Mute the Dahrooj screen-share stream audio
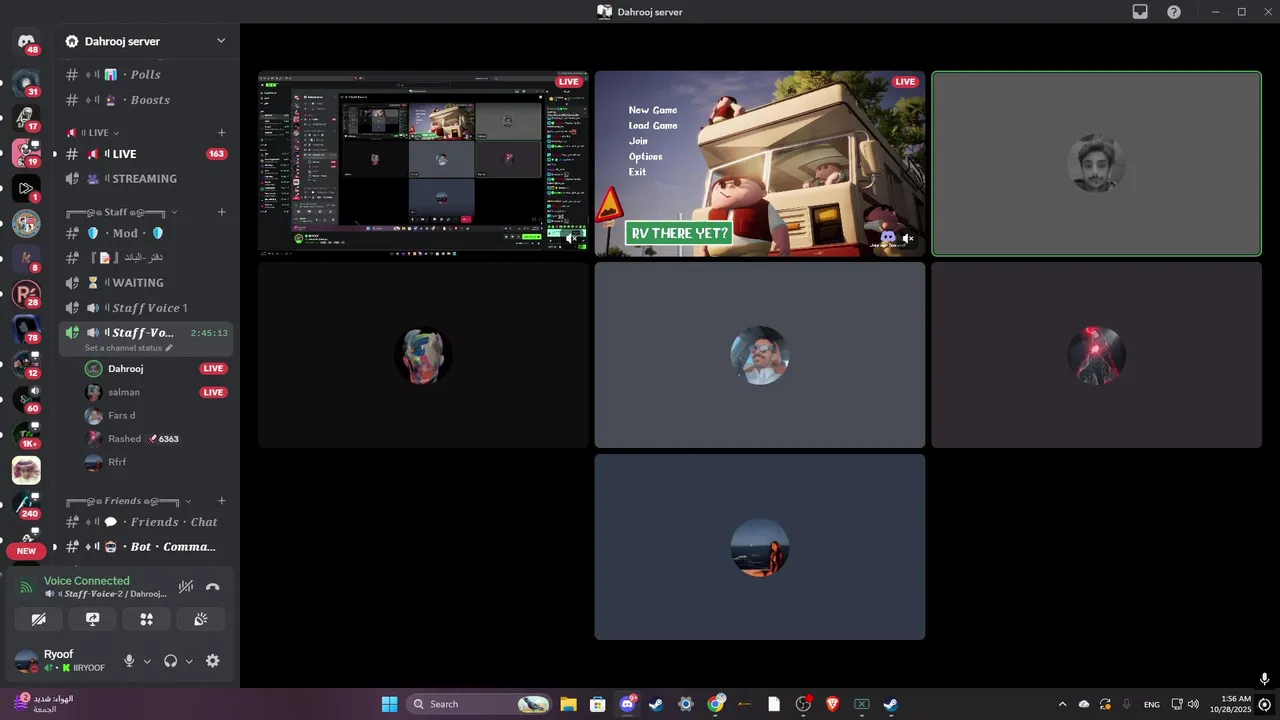This screenshot has width=1280, height=720. 571,238
